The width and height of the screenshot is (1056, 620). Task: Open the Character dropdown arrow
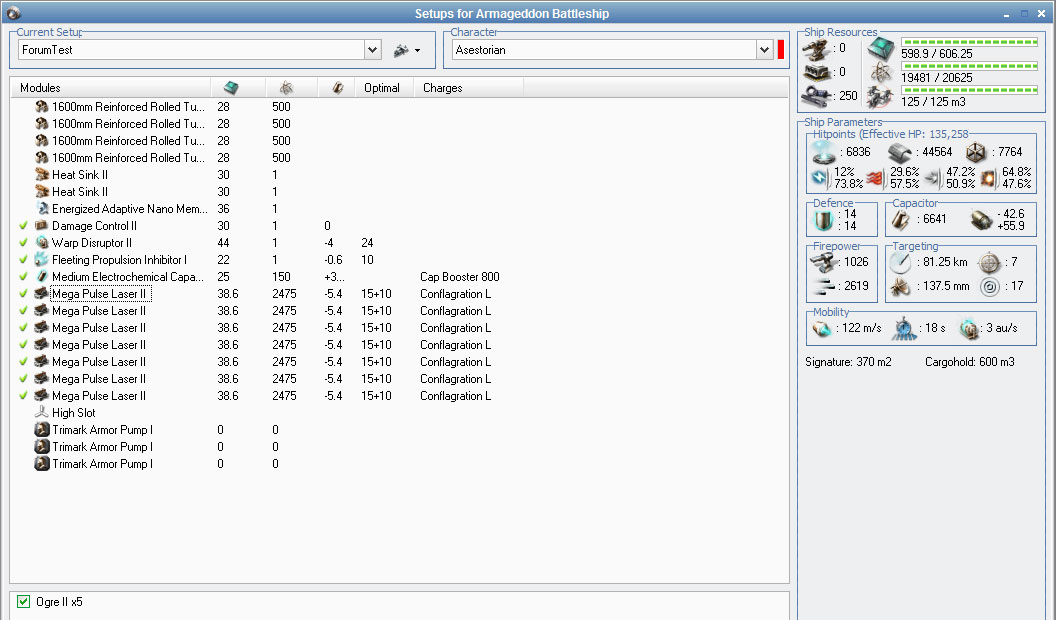tap(764, 50)
